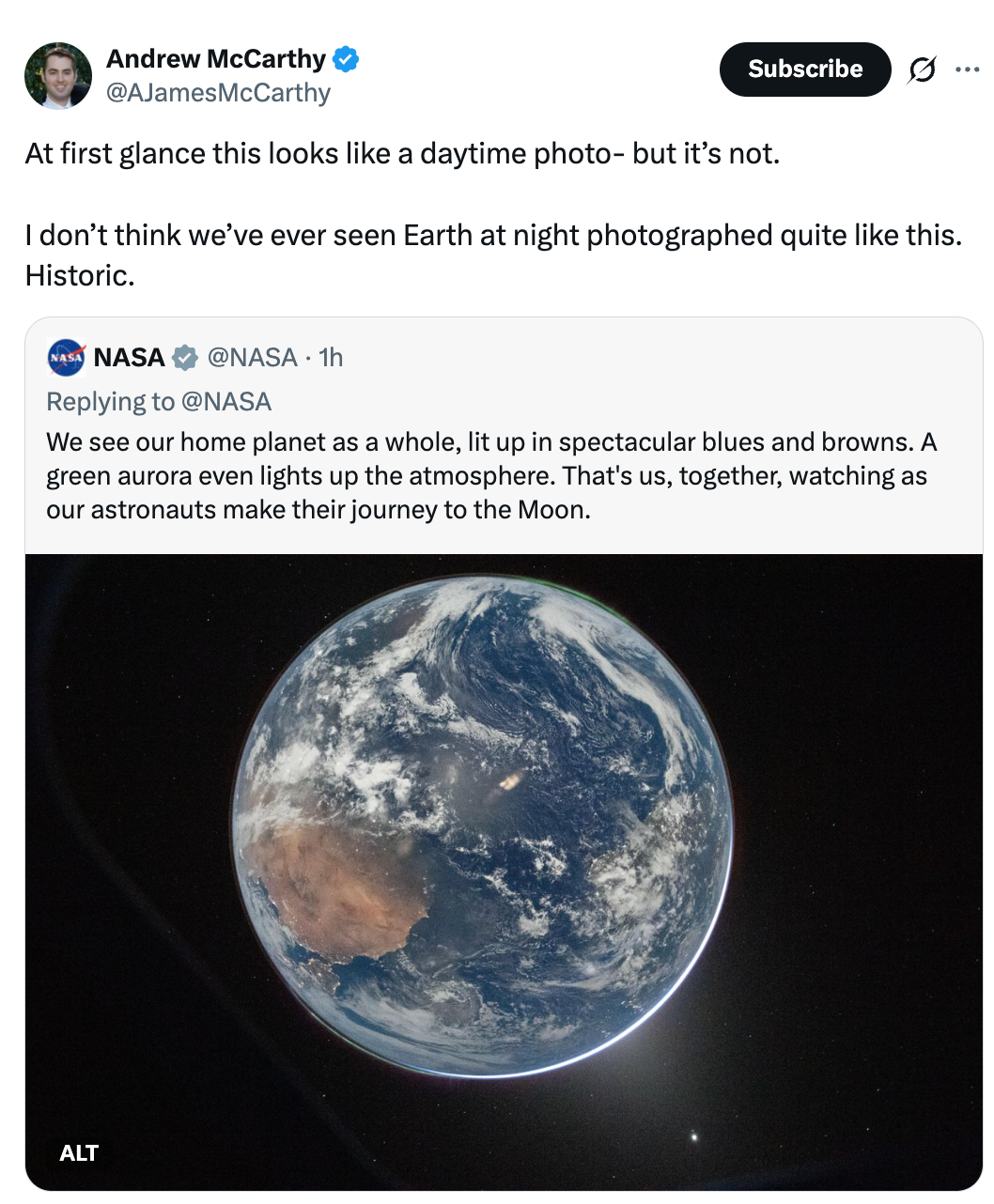Click Andrew McCarthy's display name
The height and width of the screenshot is (1204, 994).
pos(215,58)
